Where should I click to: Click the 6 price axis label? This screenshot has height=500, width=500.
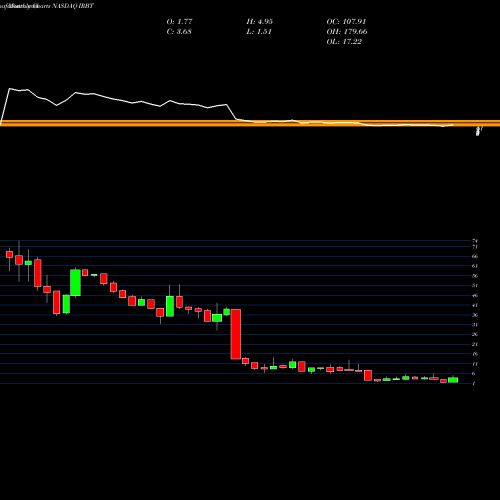pos(474,374)
